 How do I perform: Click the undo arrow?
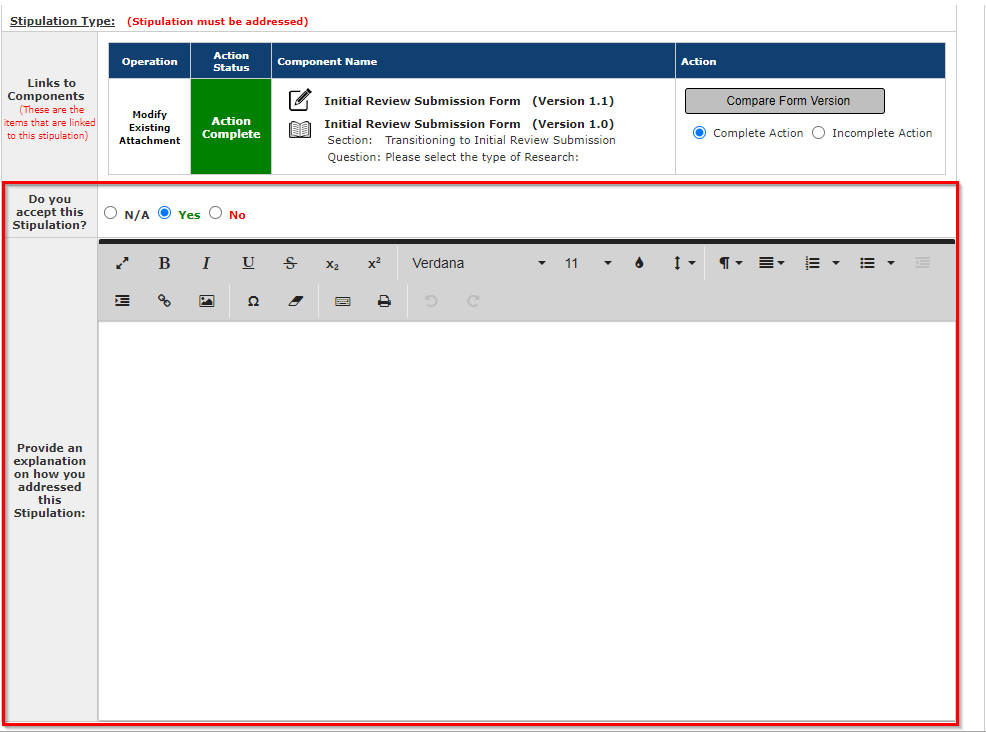(x=431, y=301)
